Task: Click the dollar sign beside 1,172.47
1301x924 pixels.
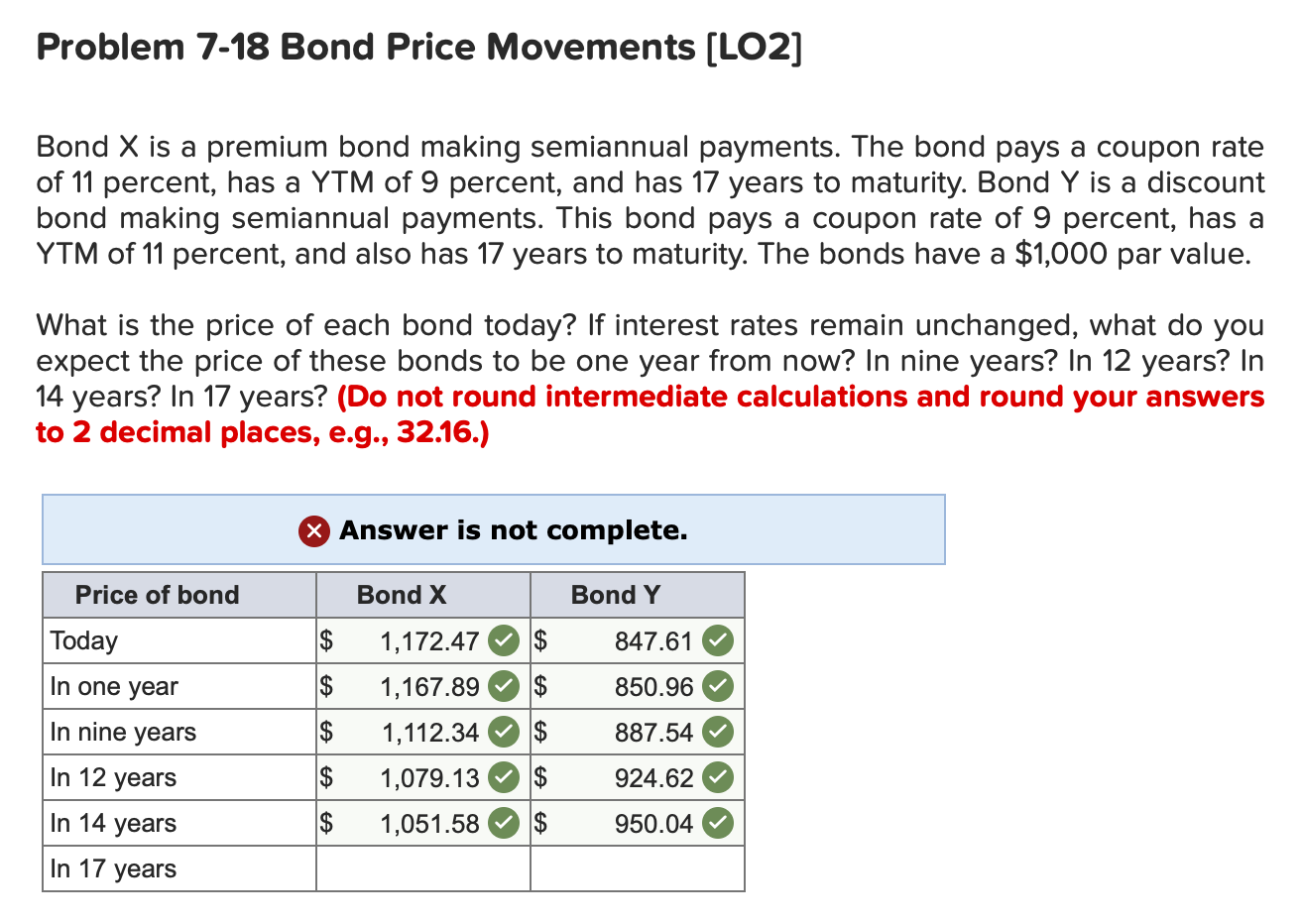Action: (x=324, y=640)
